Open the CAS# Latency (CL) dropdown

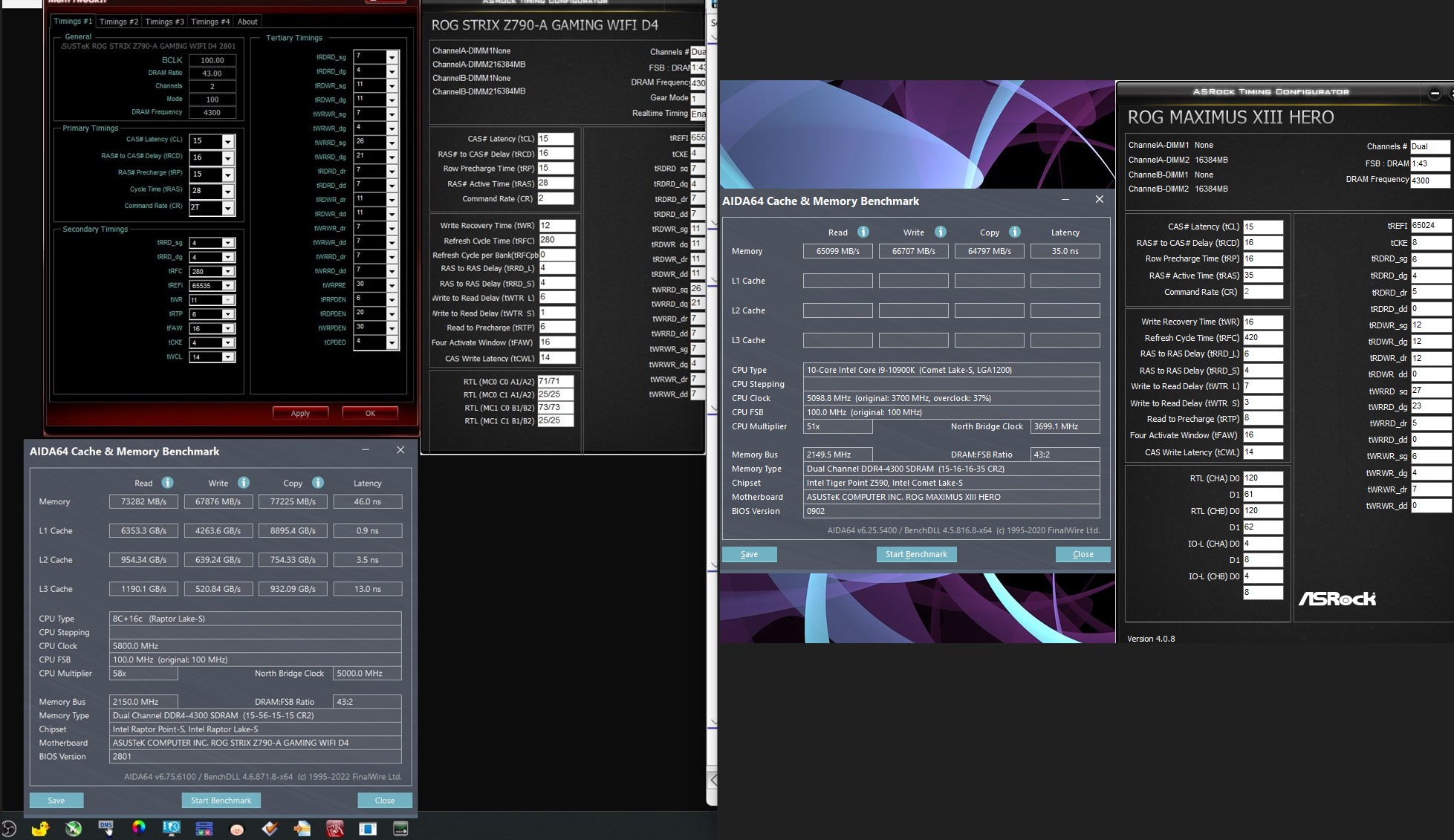[228, 141]
